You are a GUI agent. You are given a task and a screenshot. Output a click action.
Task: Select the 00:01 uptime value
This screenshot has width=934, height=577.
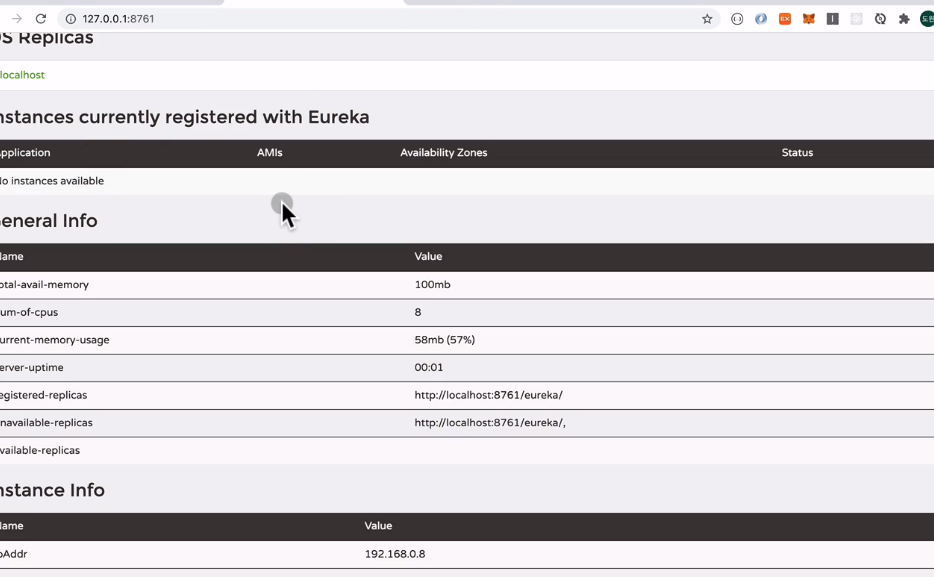(x=429, y=367)
